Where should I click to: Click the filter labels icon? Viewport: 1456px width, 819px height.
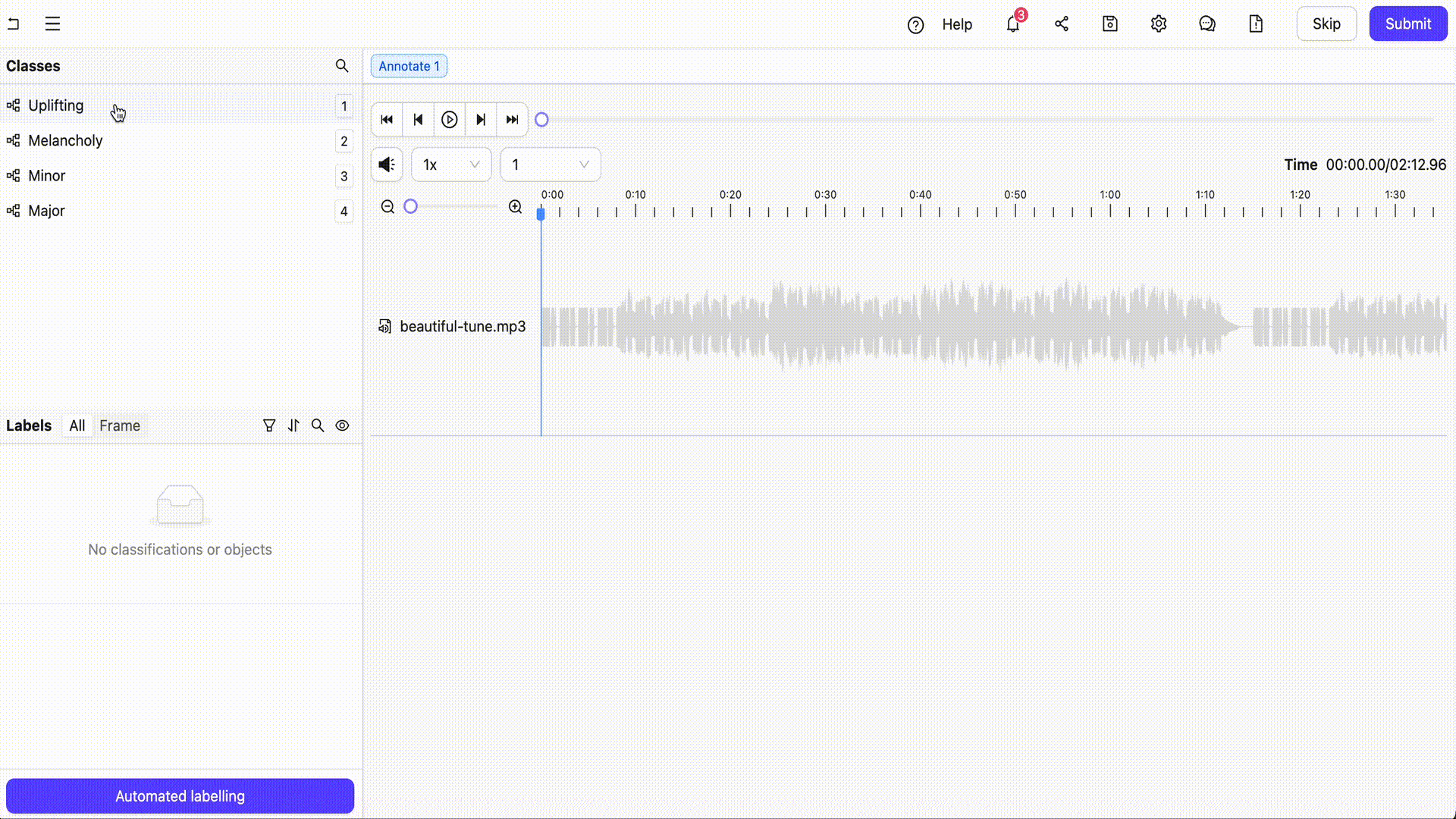(269, 425)
